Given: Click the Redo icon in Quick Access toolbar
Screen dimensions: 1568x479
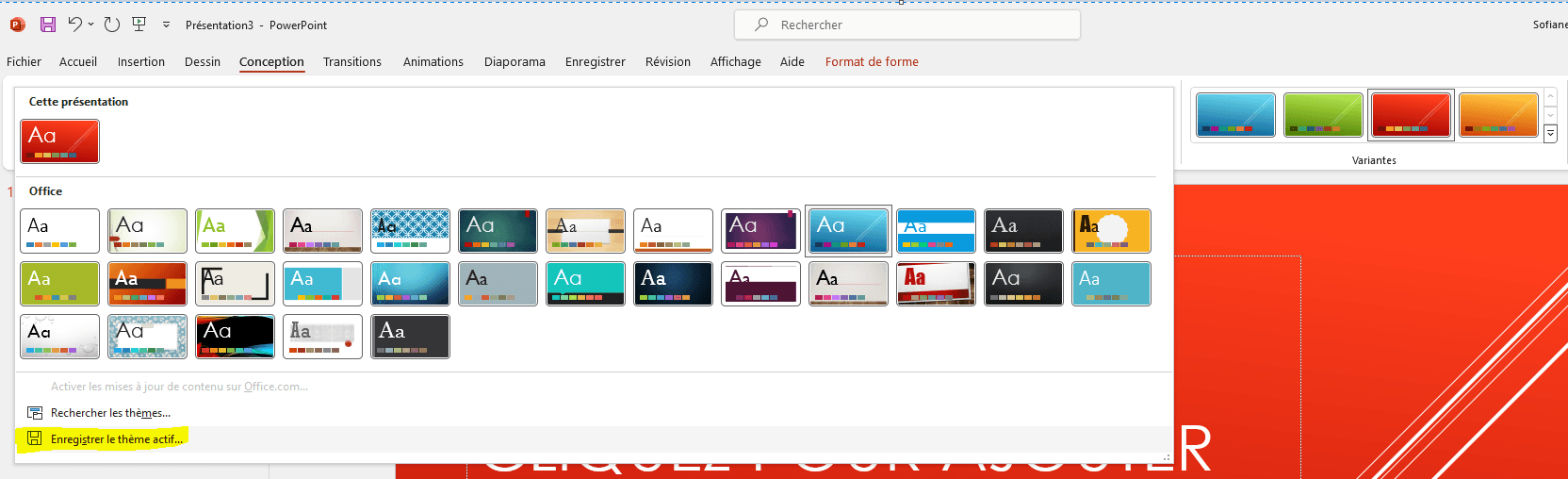Looking at the screenshot, I should pos(112,25).
